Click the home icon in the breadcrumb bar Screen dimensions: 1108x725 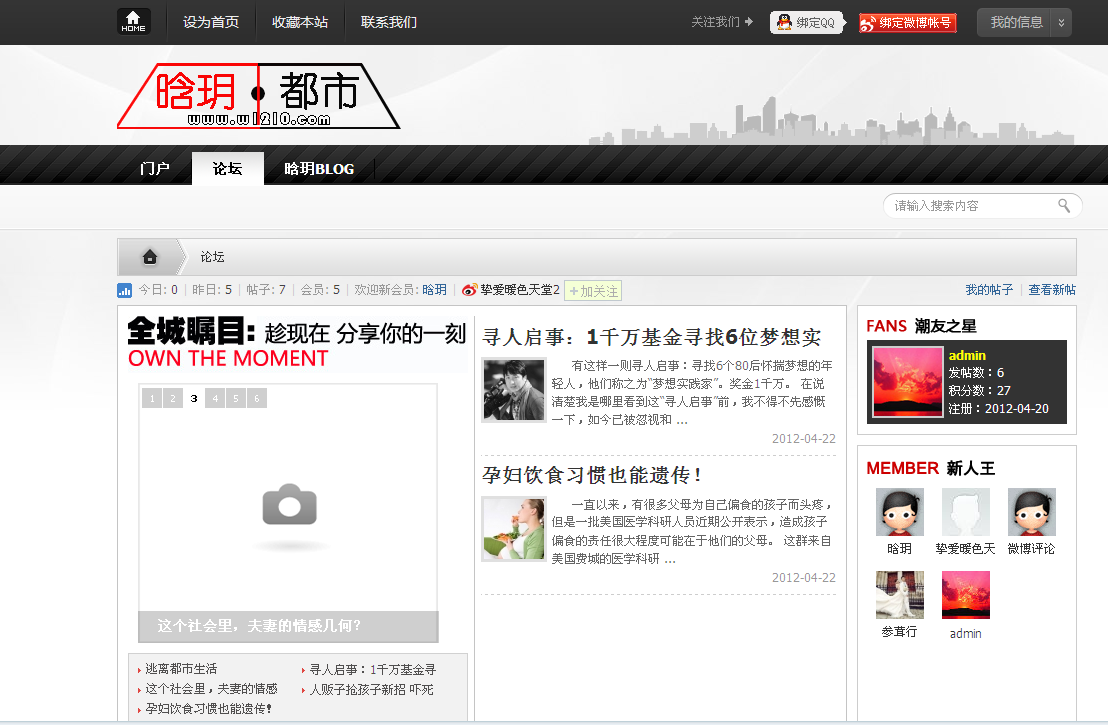[x=148, y=256]
